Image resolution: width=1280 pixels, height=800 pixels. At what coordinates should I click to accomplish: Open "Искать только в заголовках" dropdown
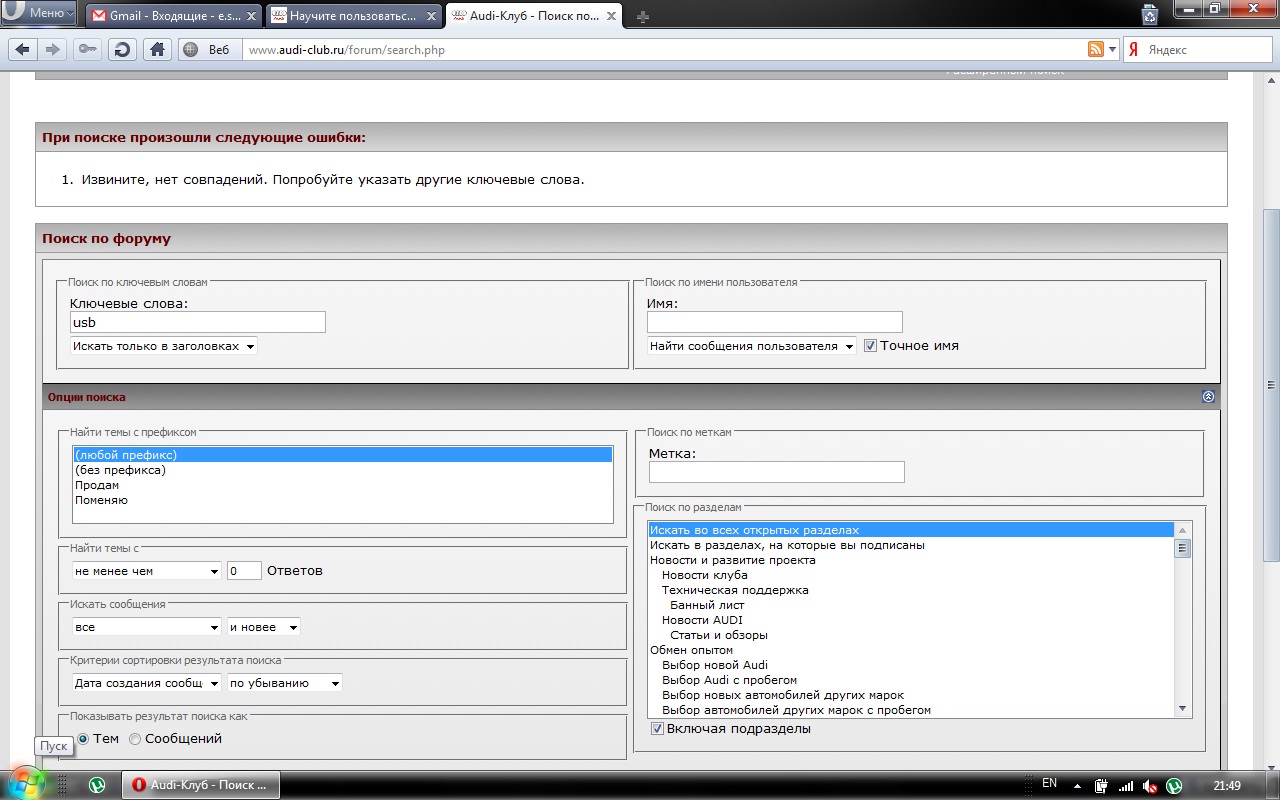[x=164, y=346]
